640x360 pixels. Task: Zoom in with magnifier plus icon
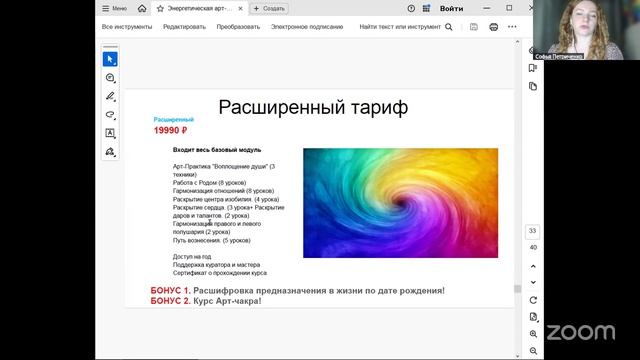click(x=533, y=334)
